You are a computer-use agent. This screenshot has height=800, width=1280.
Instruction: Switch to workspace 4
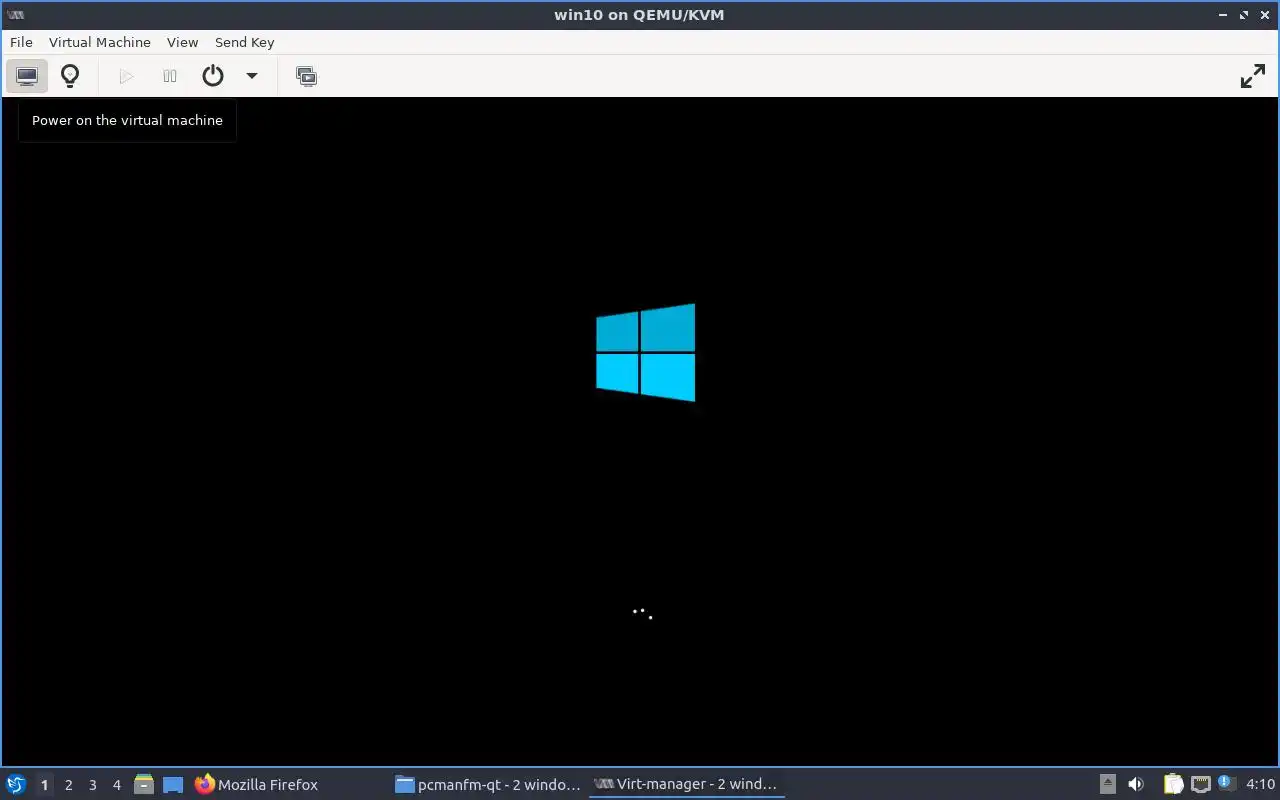(x=116, y=785)
